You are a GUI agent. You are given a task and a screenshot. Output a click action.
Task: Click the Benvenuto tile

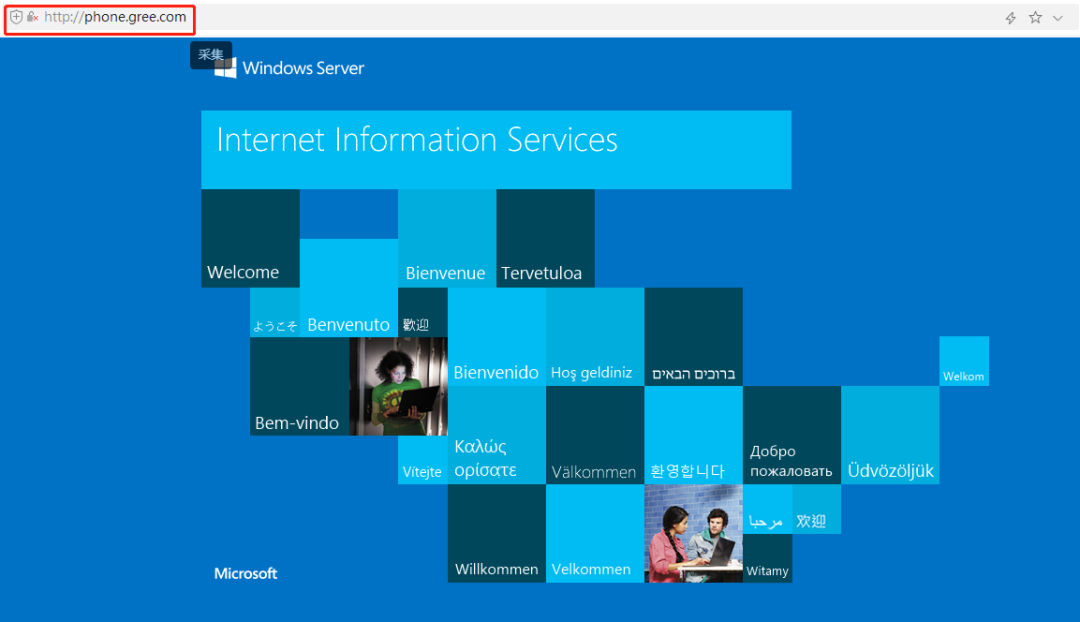tap(349, 288)
